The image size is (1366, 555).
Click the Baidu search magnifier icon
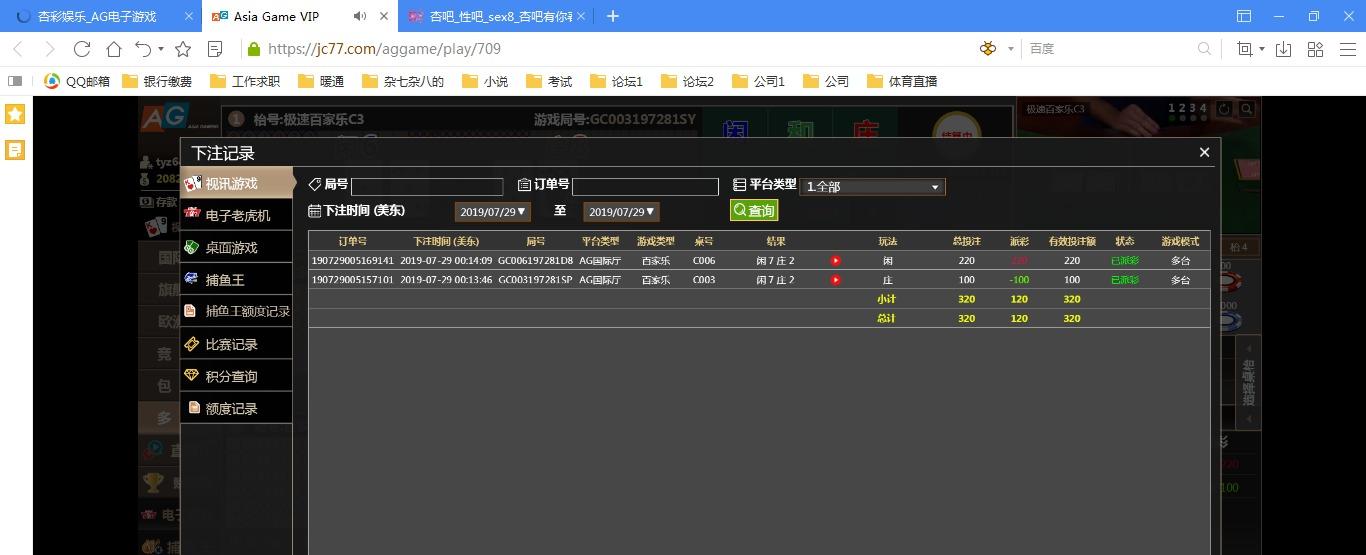1204,49
